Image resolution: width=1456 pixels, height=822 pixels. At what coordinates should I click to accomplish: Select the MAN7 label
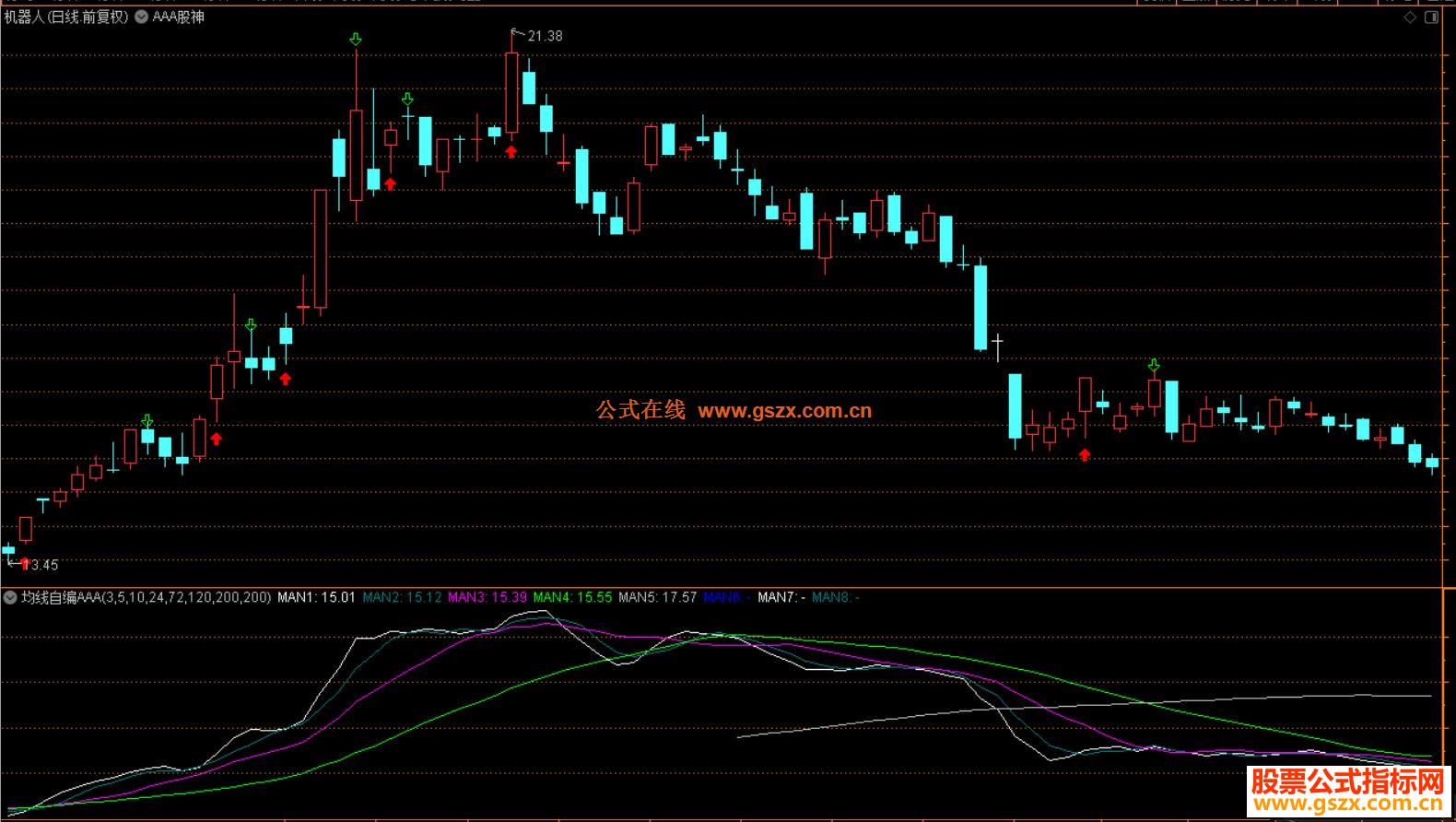(x=781, y=597)
